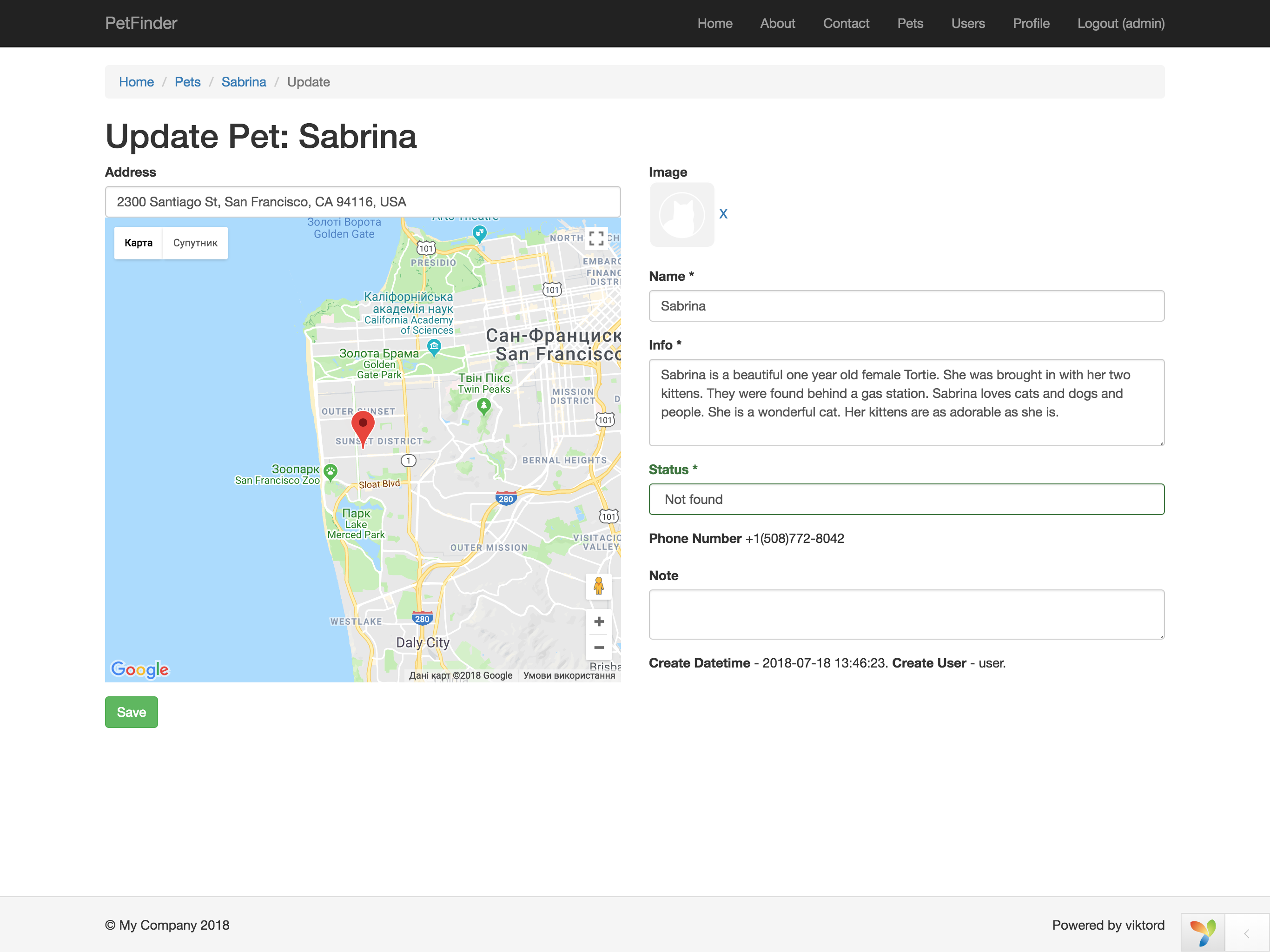The image size is (1270, 952).
Task: Remove the pet image with the X
Action: coord(723,214)
